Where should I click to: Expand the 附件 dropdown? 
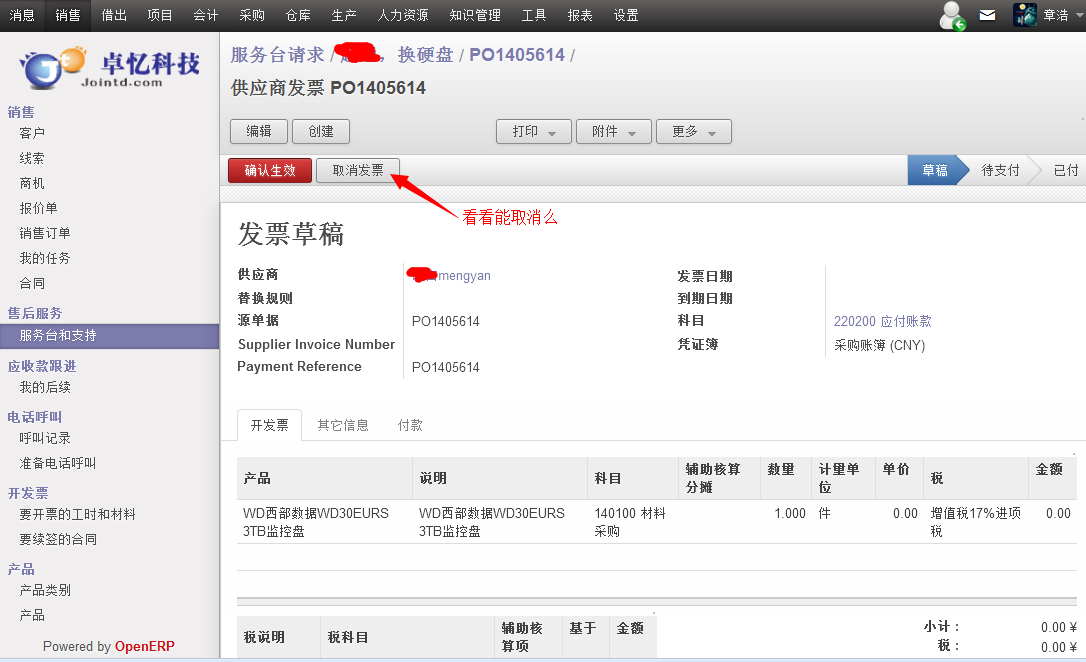pyautogui.click(x=612, y=132)
